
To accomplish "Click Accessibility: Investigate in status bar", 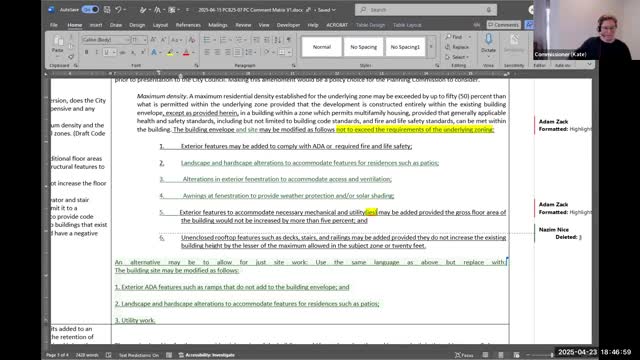I will point(207,355).
